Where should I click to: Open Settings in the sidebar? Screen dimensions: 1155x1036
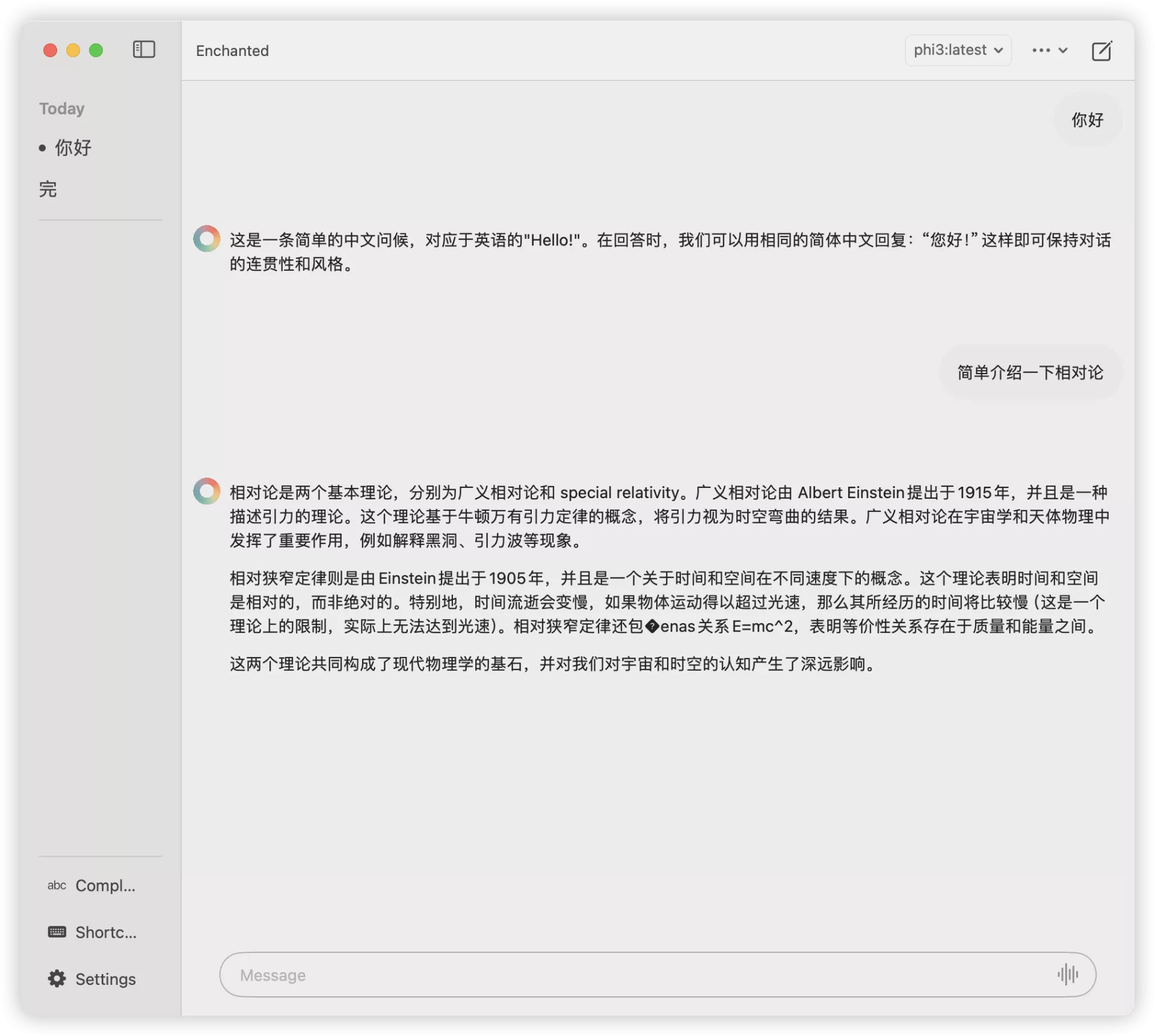[92, 979]
